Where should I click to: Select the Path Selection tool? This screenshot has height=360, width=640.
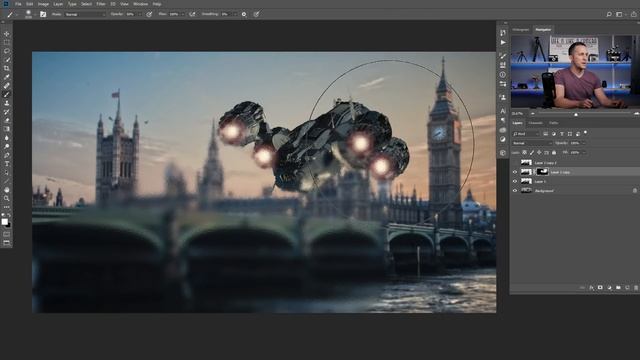(7, 172)
